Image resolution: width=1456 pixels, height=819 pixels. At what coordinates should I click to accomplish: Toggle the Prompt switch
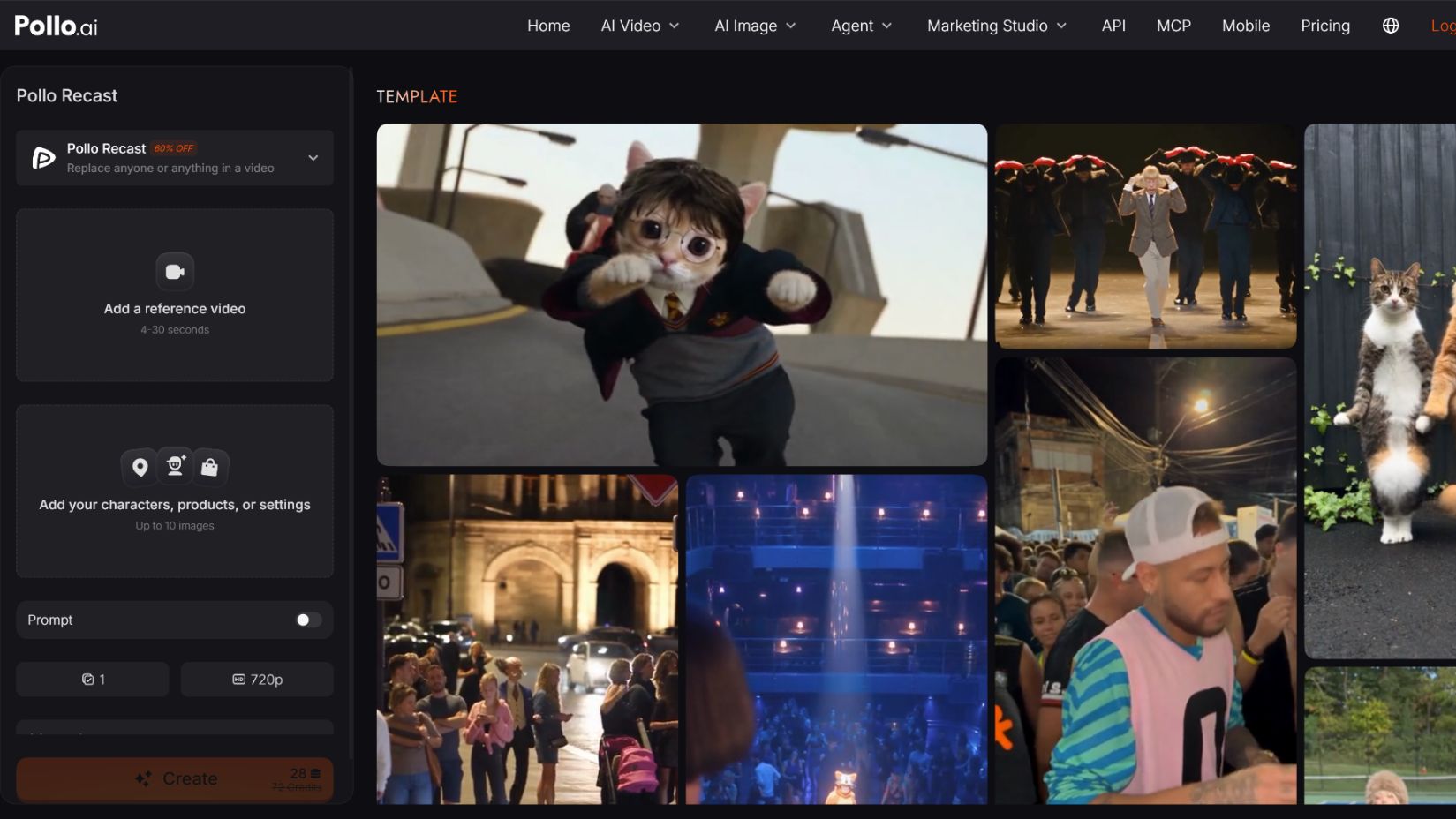[308, 620]
